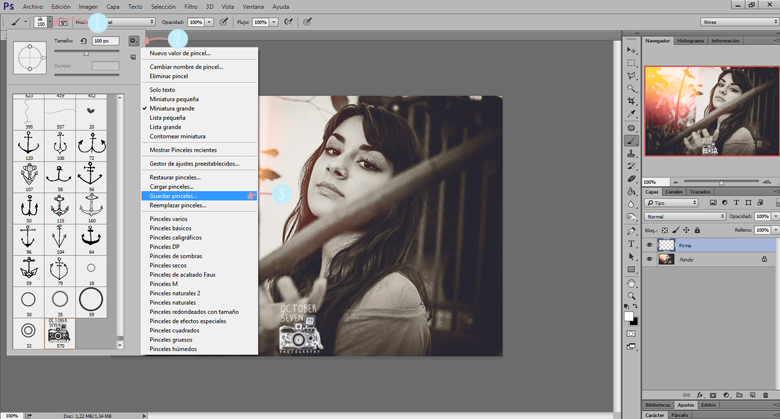Screen dimensions: 780x419
Task: Select the History Brush tool
Action: pyautogui.click(x=631, y=166)
